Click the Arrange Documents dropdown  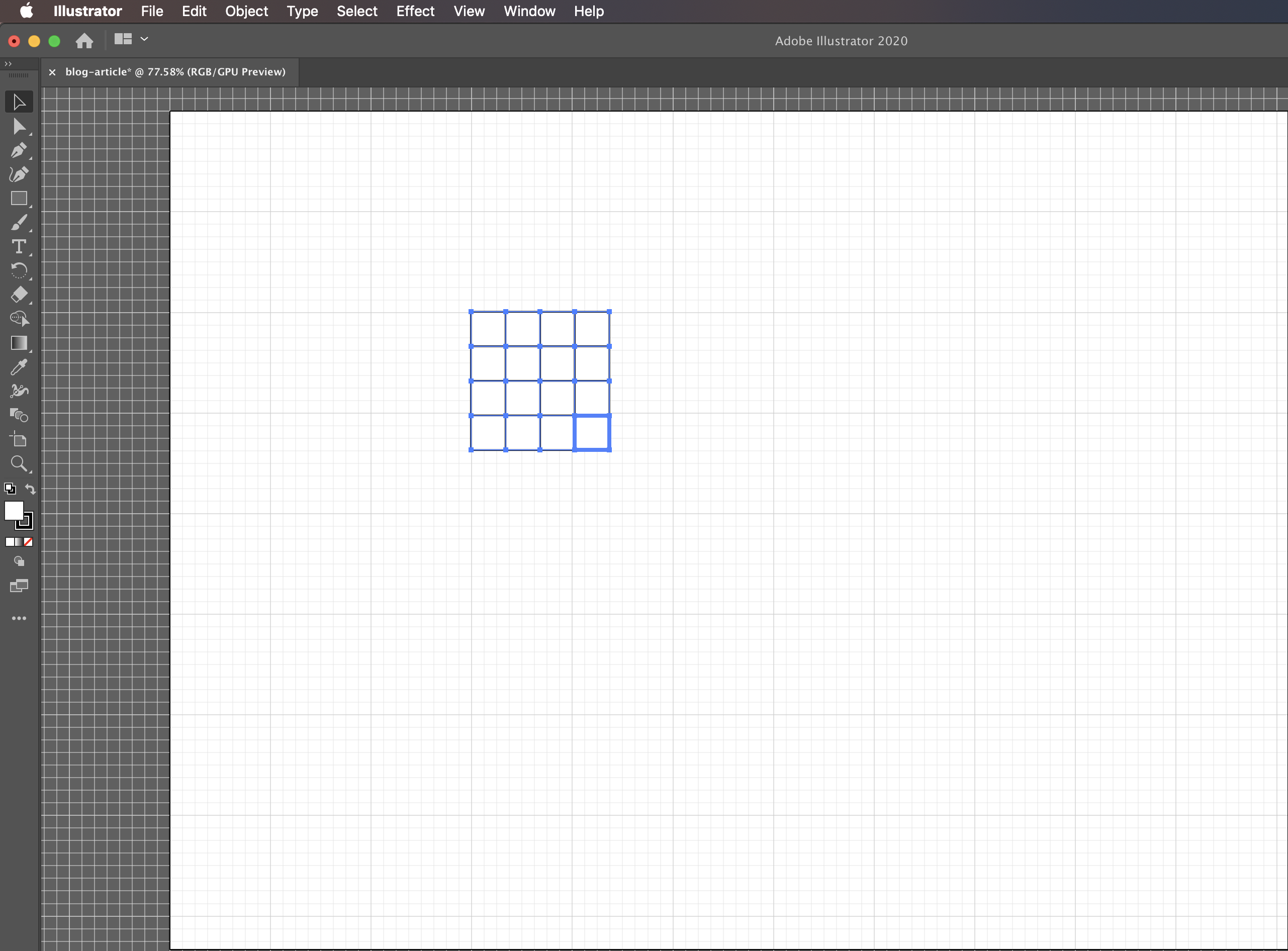(x=130, y=39)
